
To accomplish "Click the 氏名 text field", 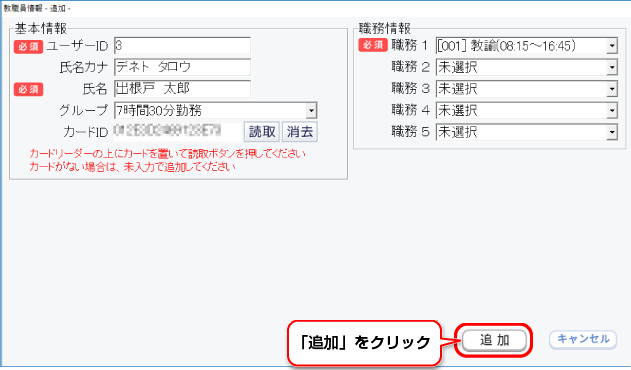I will pyautogui.click(x=182, y=88).
